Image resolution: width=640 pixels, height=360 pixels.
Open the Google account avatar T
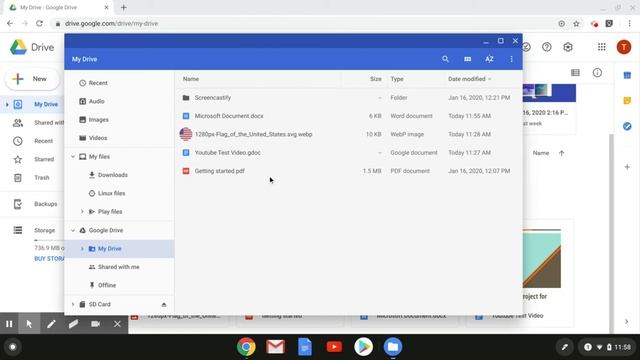click(x=624, y=47)
